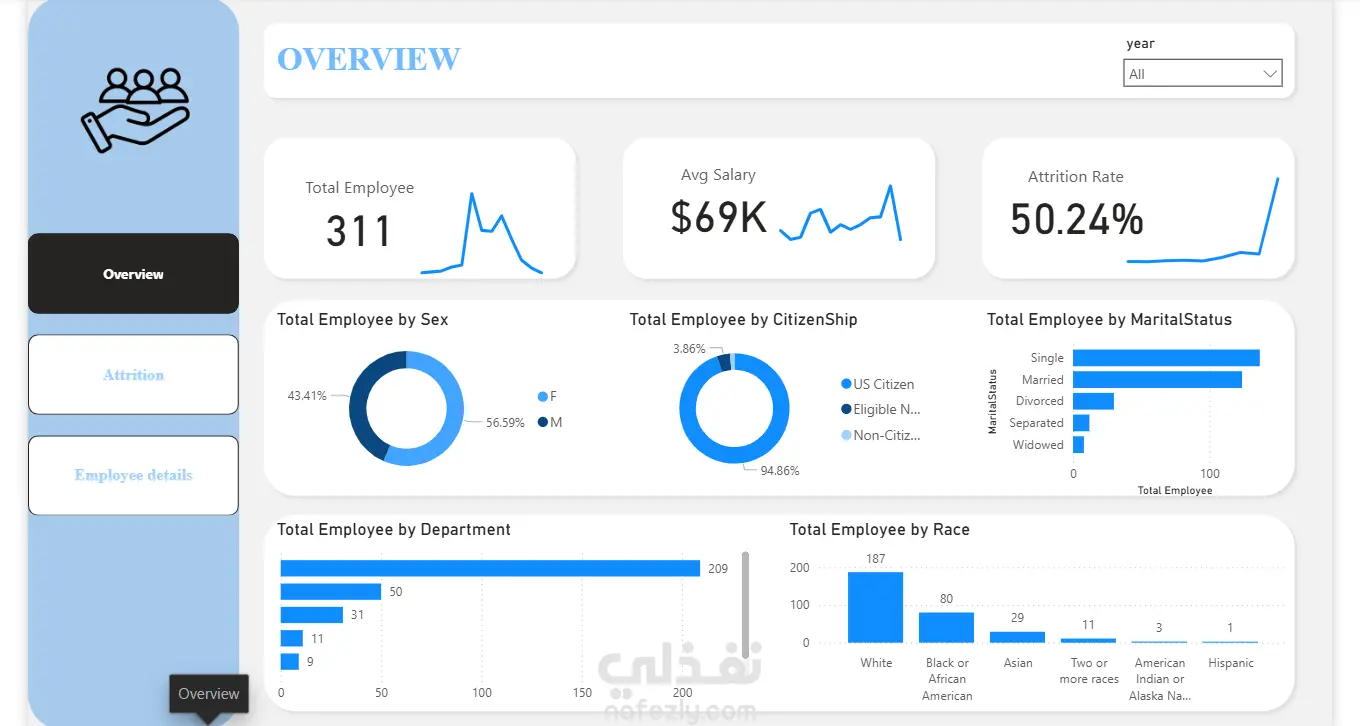Select the Two or more races column
Screen dimensions: 1360x726
tap(1088, 640)
